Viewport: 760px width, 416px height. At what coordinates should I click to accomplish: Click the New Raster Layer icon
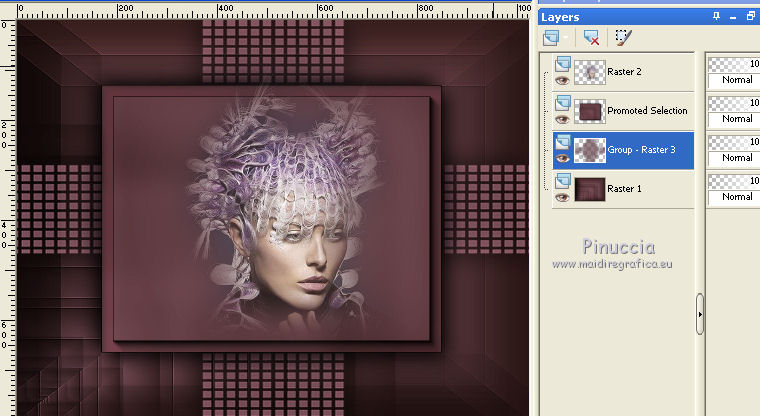pyautogui.click(x=551, y=37)
